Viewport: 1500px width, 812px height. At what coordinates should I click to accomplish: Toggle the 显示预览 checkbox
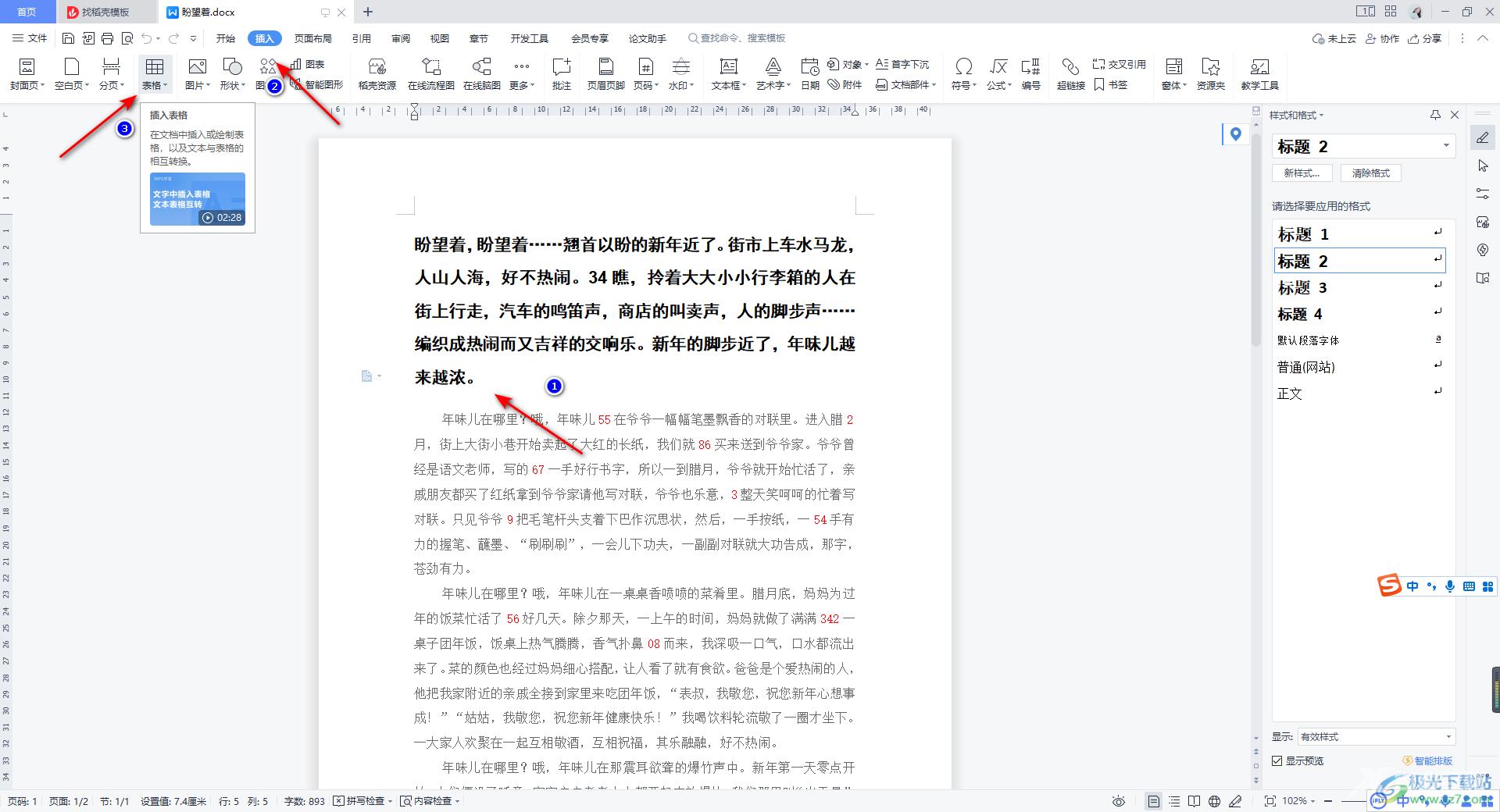1277,760
